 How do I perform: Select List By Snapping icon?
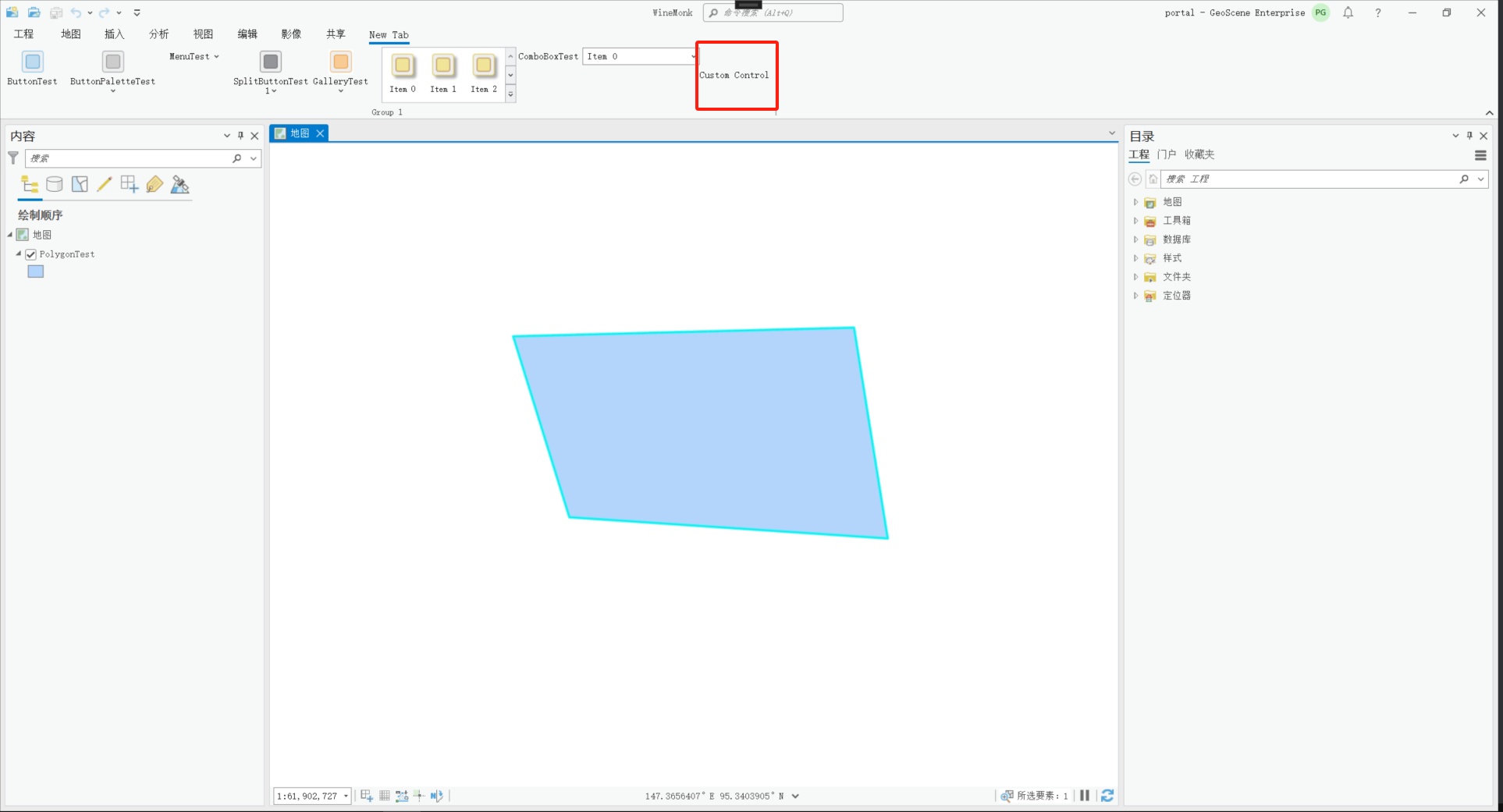130,185
